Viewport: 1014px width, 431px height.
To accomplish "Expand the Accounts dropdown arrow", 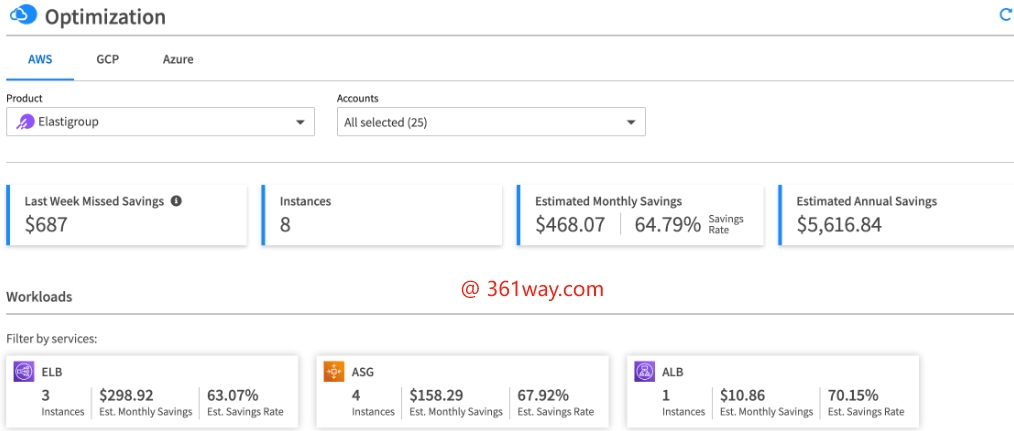I will tap(630, 122).
